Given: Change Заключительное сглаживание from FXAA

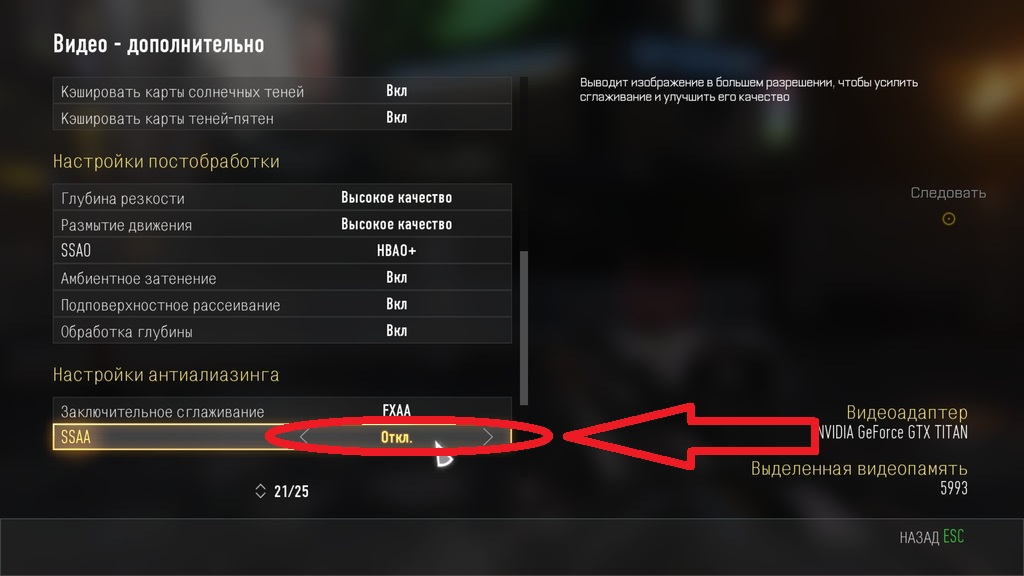Looking at the screenshot, I should 396,410.
